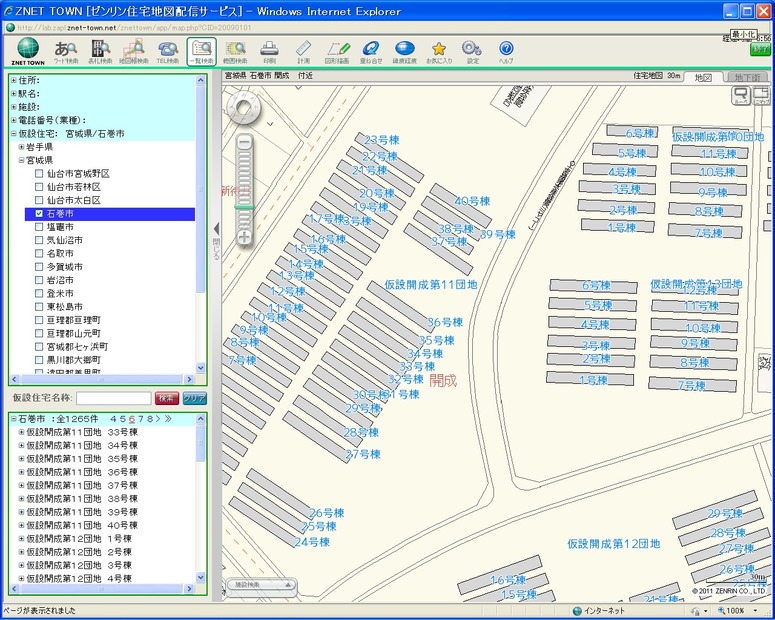
Task: Click the ZNET TOWN globe logo
Action: pos(28,51)
